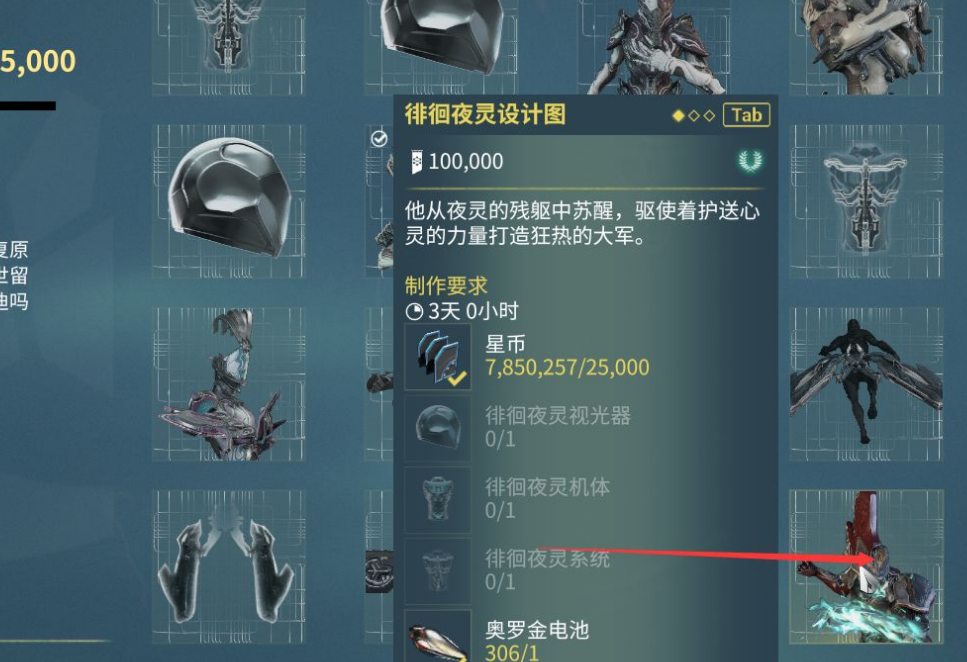This screenshot has width=967, height=662.
Task: Click the green laurel emblem icon
Action: click(750, 162)
